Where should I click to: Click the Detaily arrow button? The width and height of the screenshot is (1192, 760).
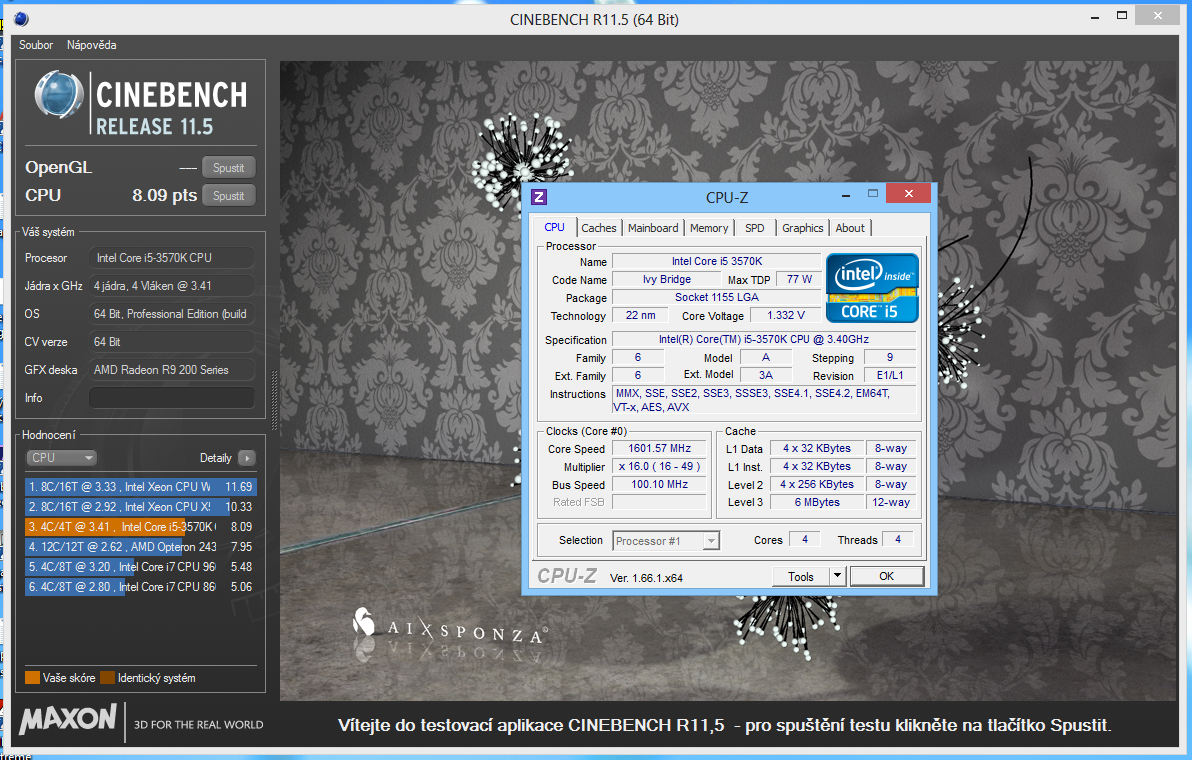[246, 458]
